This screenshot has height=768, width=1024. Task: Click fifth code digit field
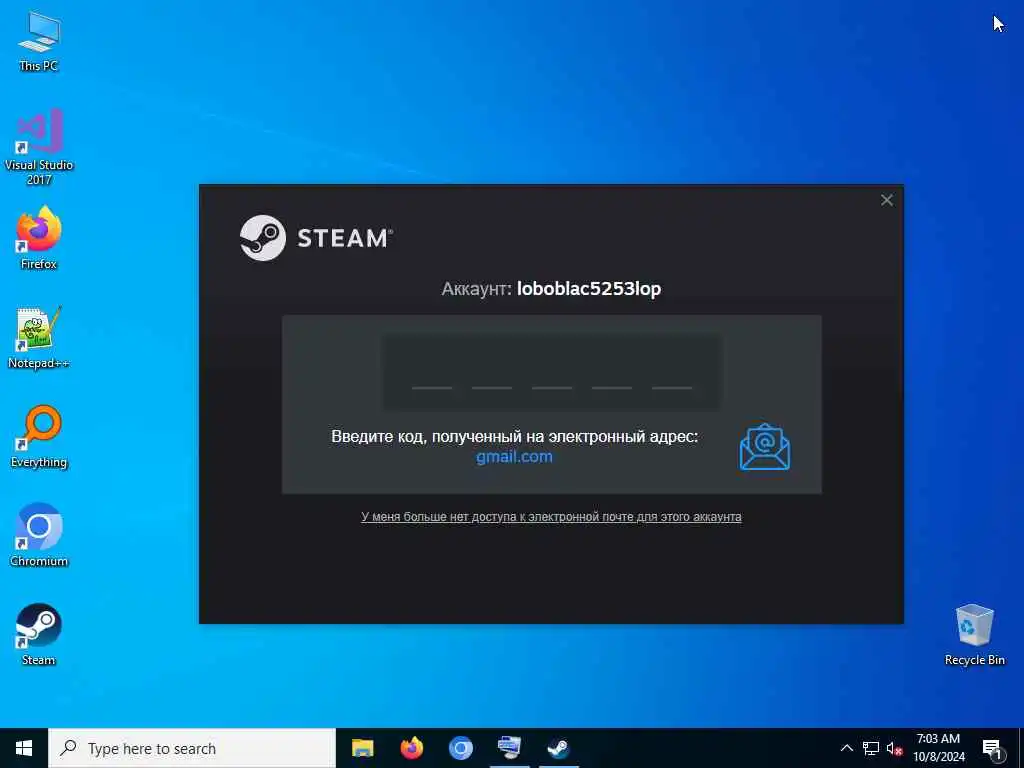(672, 374)
